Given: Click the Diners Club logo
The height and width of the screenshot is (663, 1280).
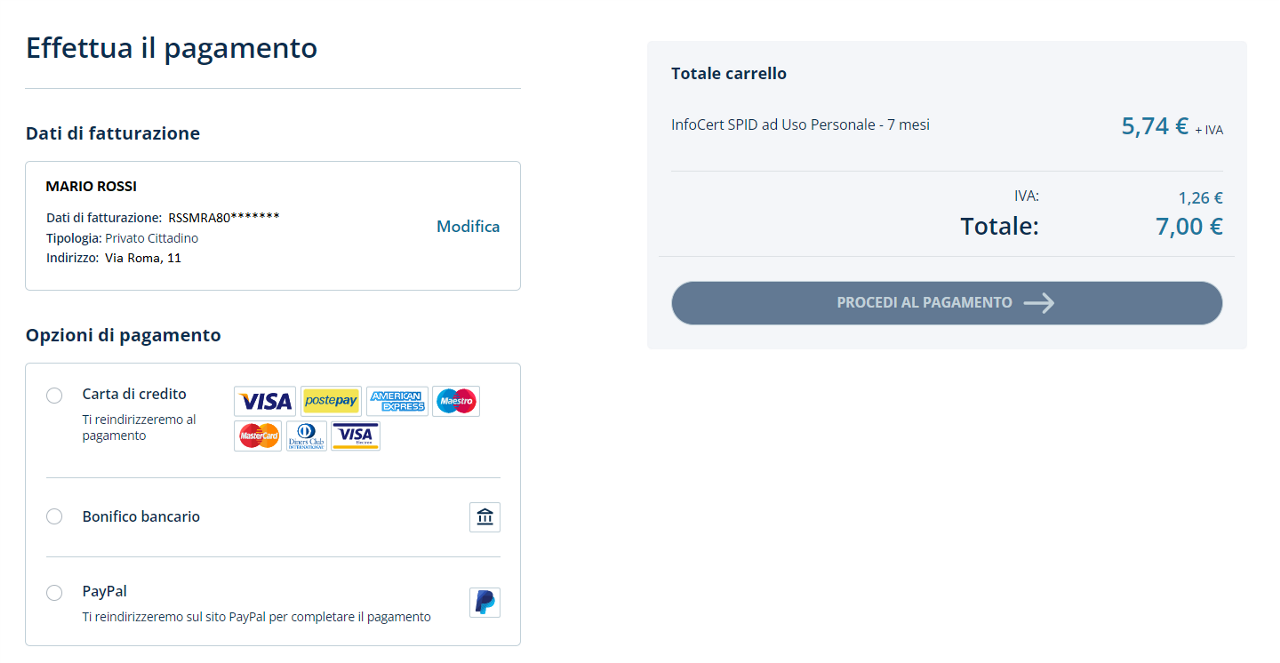Looking at the screenshot, I should click(x=306, y=436).
